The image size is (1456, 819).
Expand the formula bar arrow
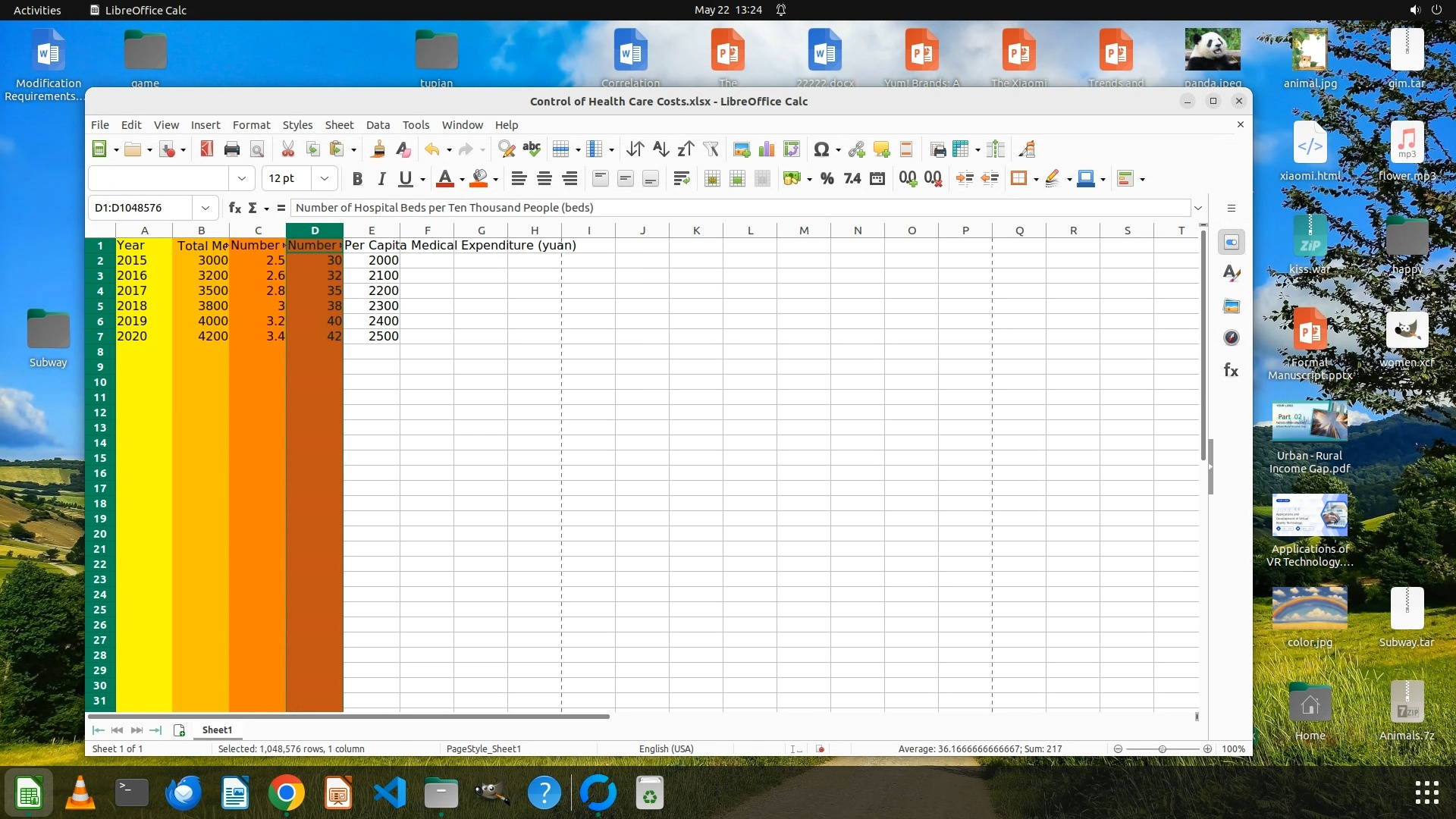(x=1198, y=208)
